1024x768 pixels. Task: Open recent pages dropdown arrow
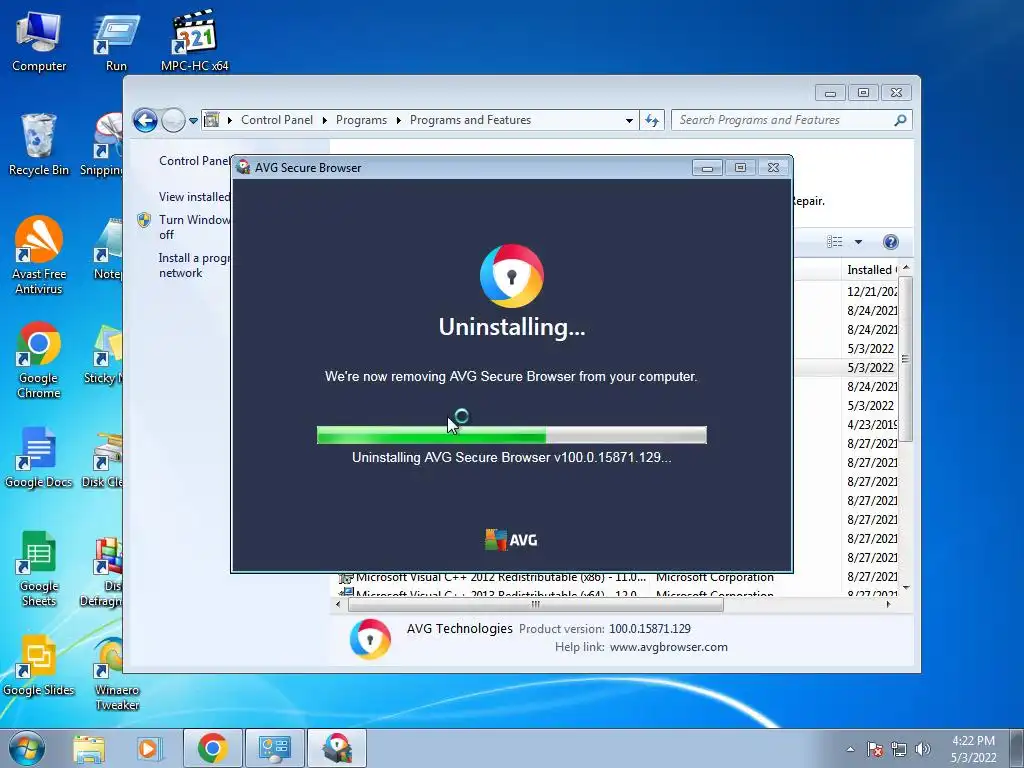(x=193, y=121)
